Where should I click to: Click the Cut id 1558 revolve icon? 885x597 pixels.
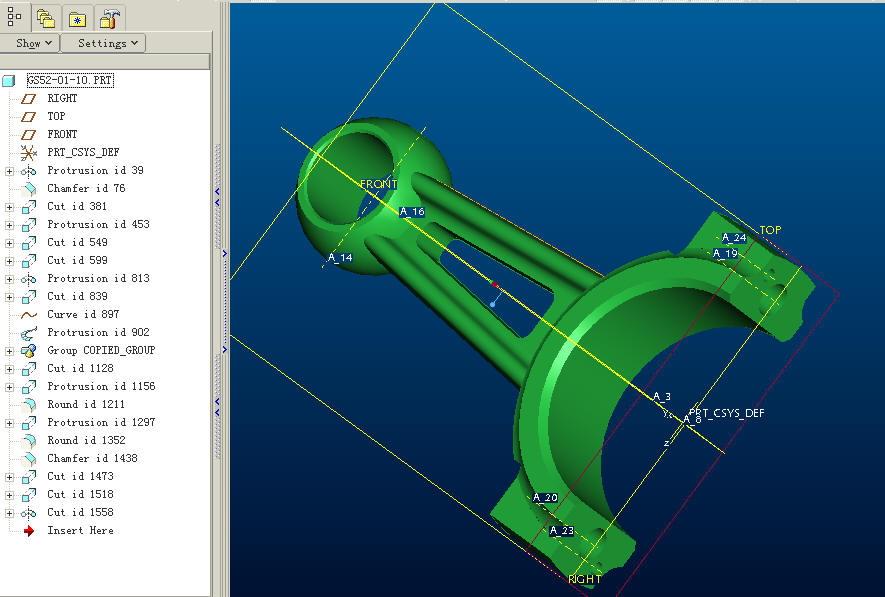(28, 513)
